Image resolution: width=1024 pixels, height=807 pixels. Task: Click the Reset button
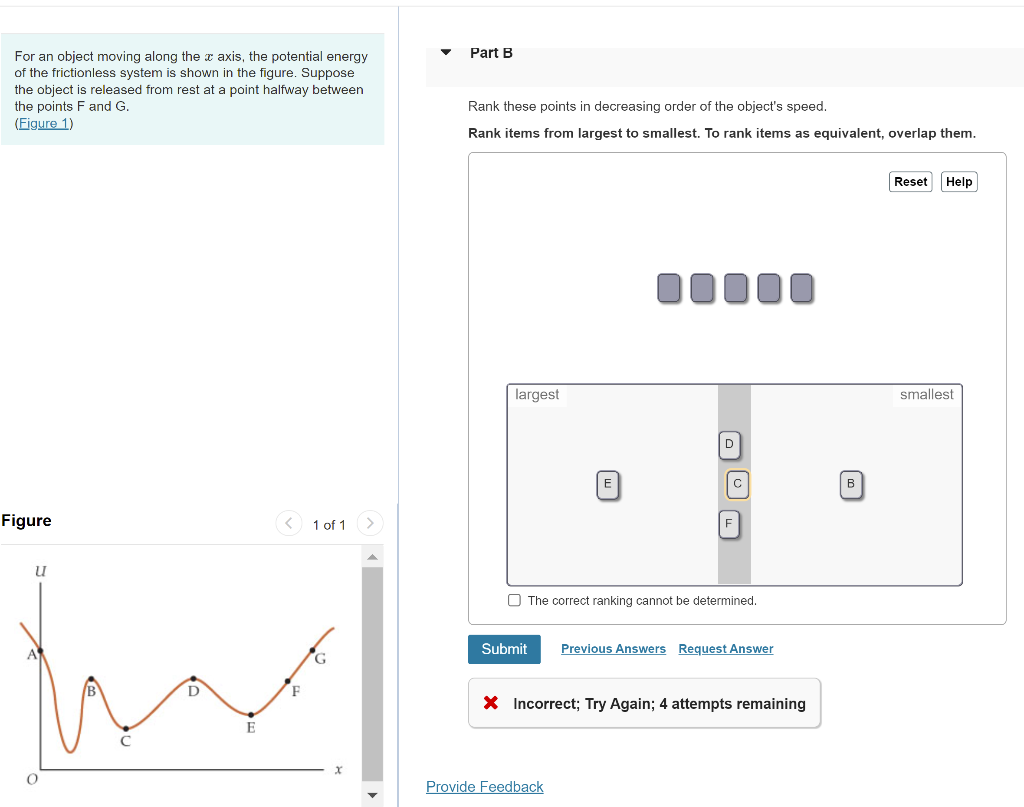910,181
